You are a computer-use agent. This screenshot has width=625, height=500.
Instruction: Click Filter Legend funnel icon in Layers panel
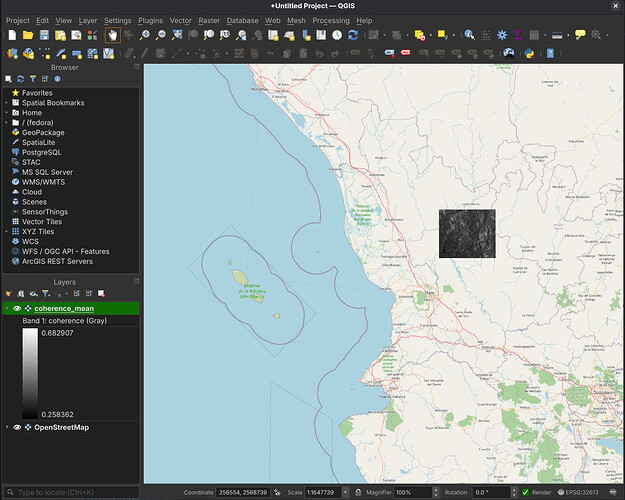pyautogui.click(x=46, y=294)
